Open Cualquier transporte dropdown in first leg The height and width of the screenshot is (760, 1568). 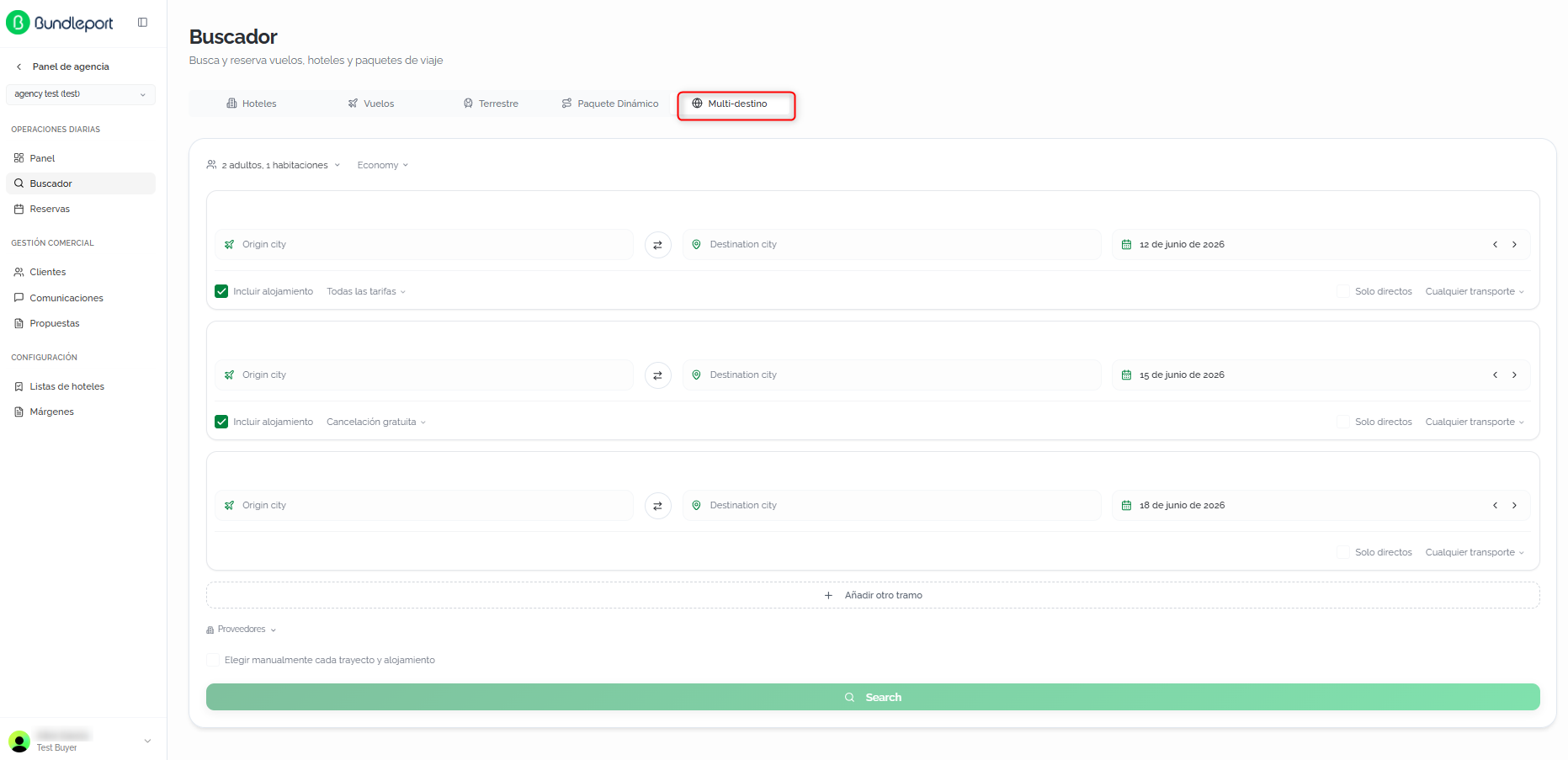tap(1475, 291)
